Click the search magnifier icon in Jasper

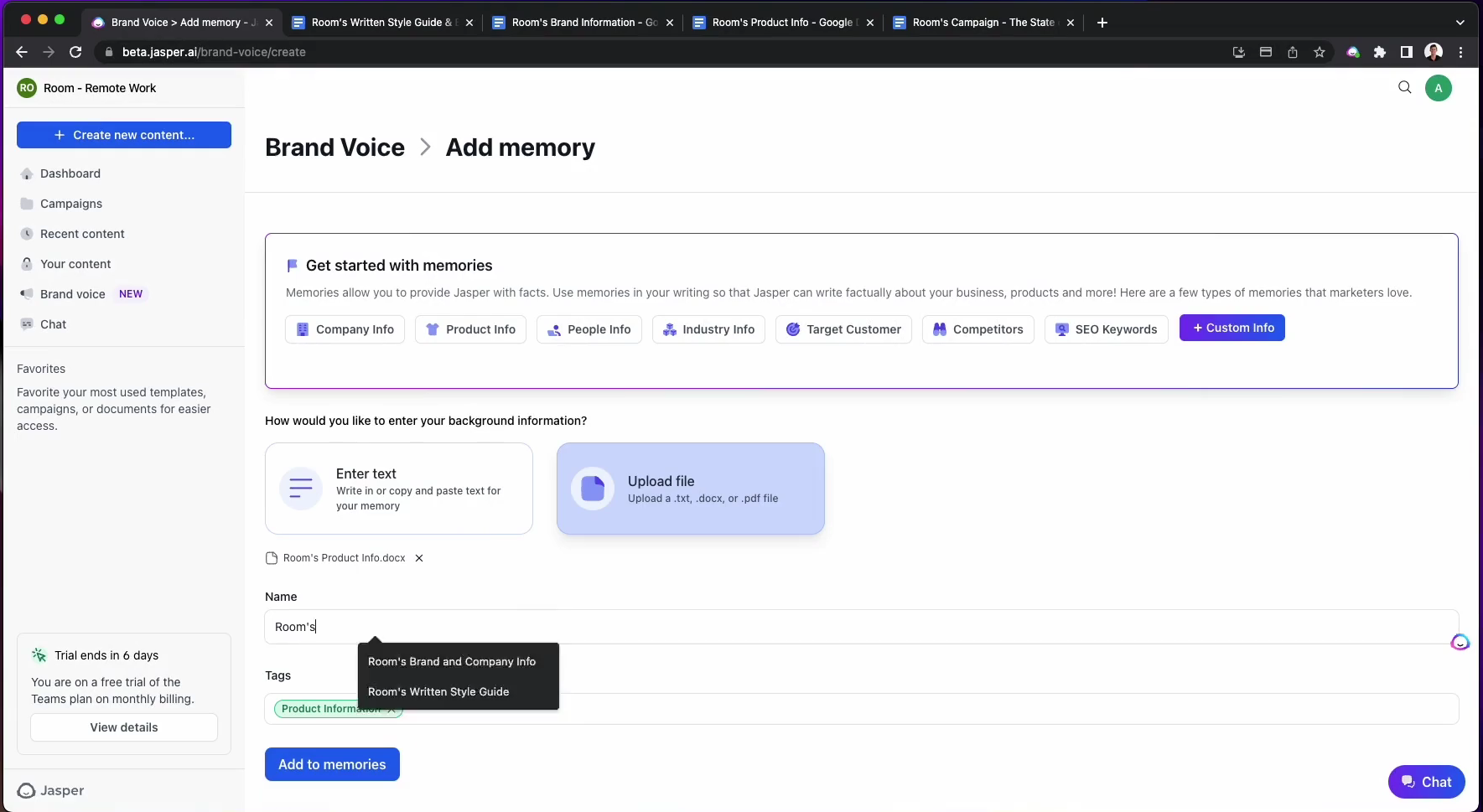click(1405, 87)
